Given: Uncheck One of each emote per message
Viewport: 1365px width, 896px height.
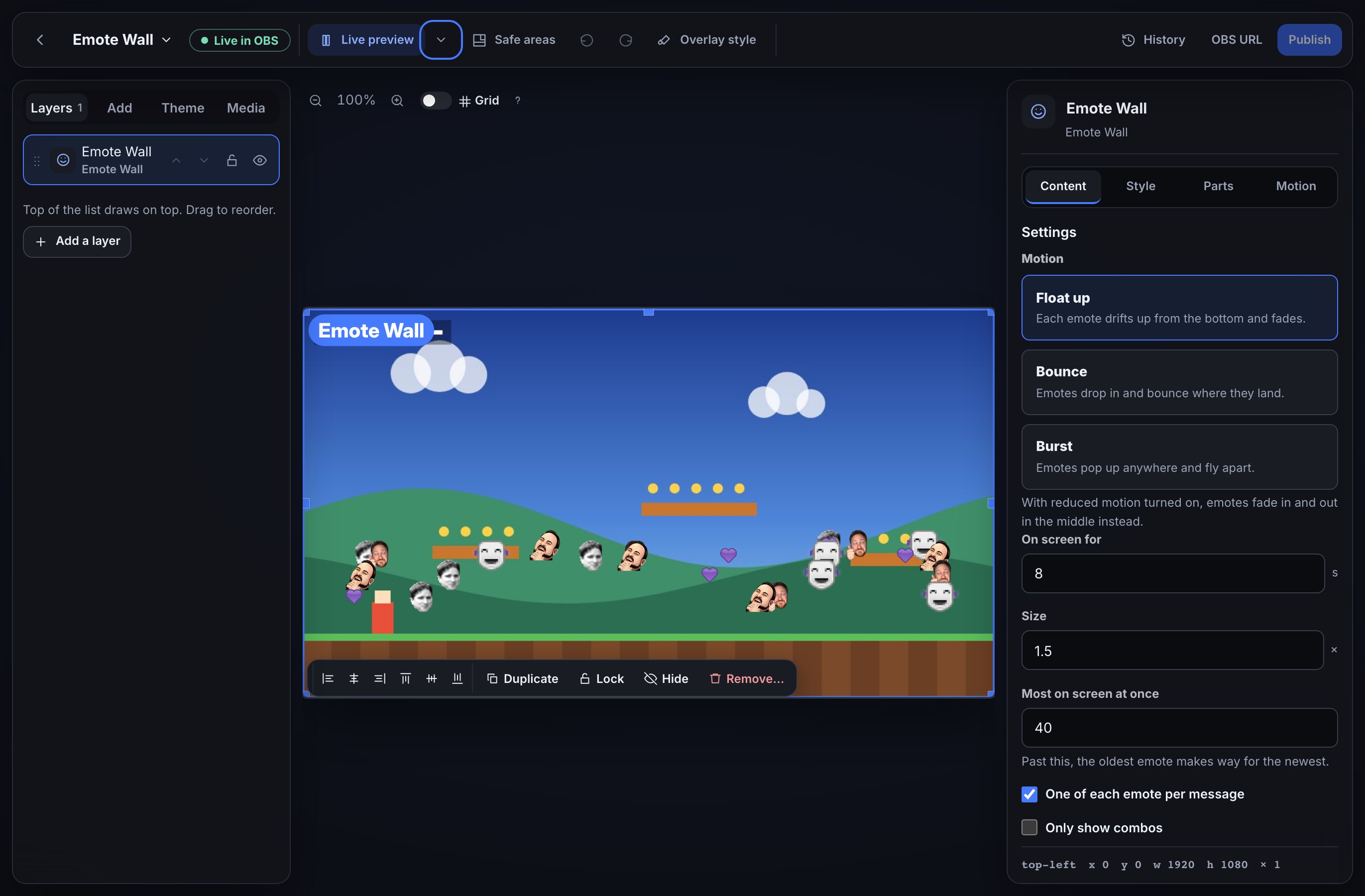Looking at the screenshot, I should click(x=1029, y=794).
